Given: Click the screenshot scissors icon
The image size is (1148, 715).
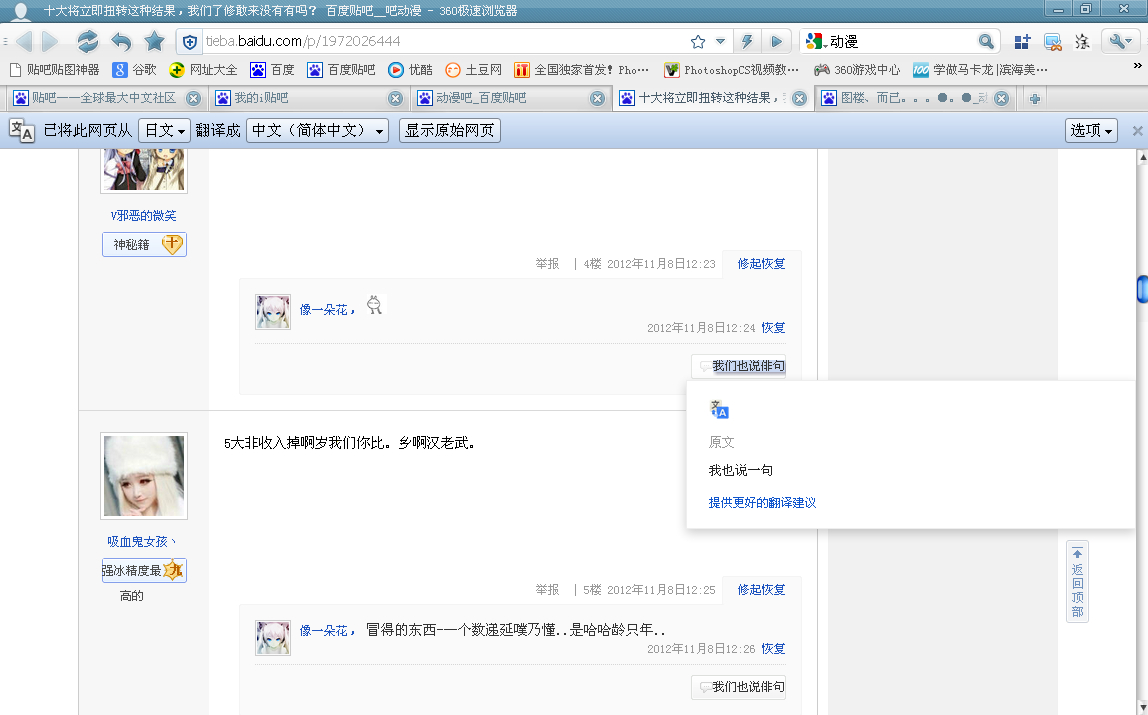Looking at the screenshot, I should 1053,42.
